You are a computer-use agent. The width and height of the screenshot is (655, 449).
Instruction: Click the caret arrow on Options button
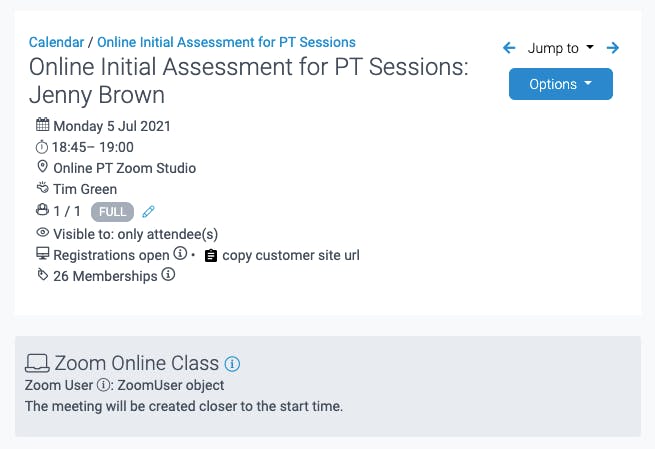coord(588,84)
